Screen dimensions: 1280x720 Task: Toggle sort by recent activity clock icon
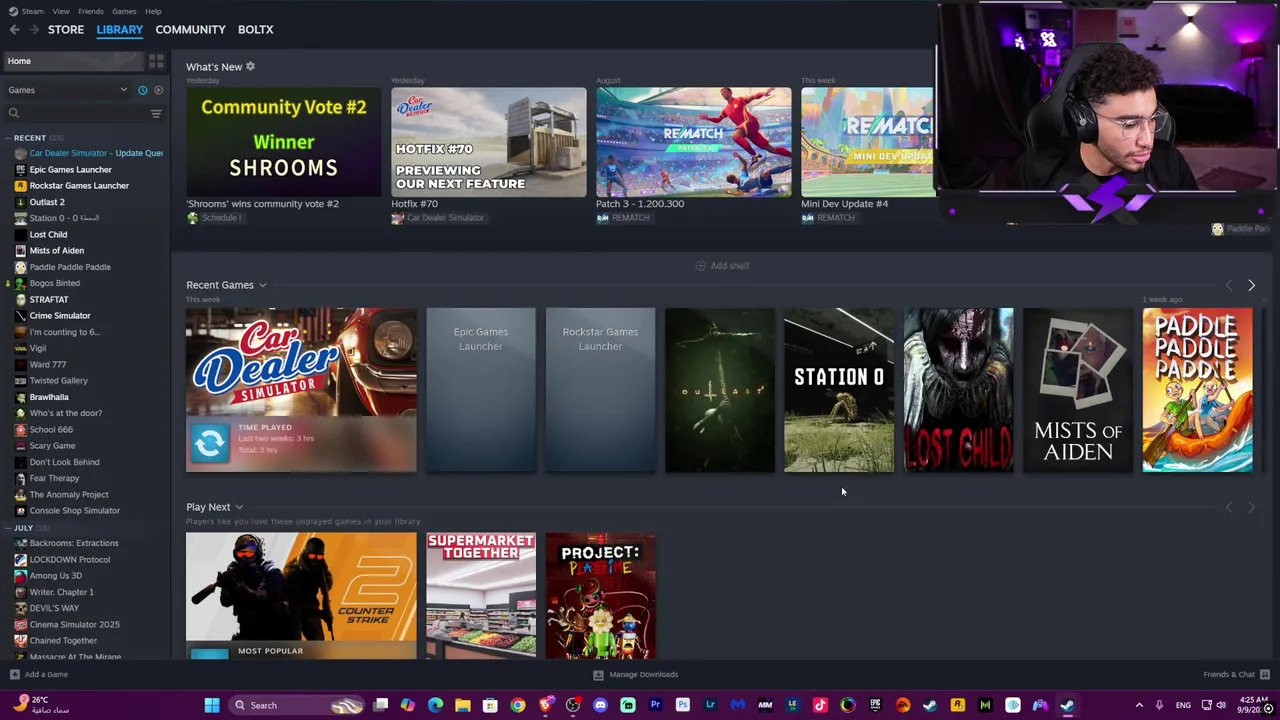coord(143,90)
